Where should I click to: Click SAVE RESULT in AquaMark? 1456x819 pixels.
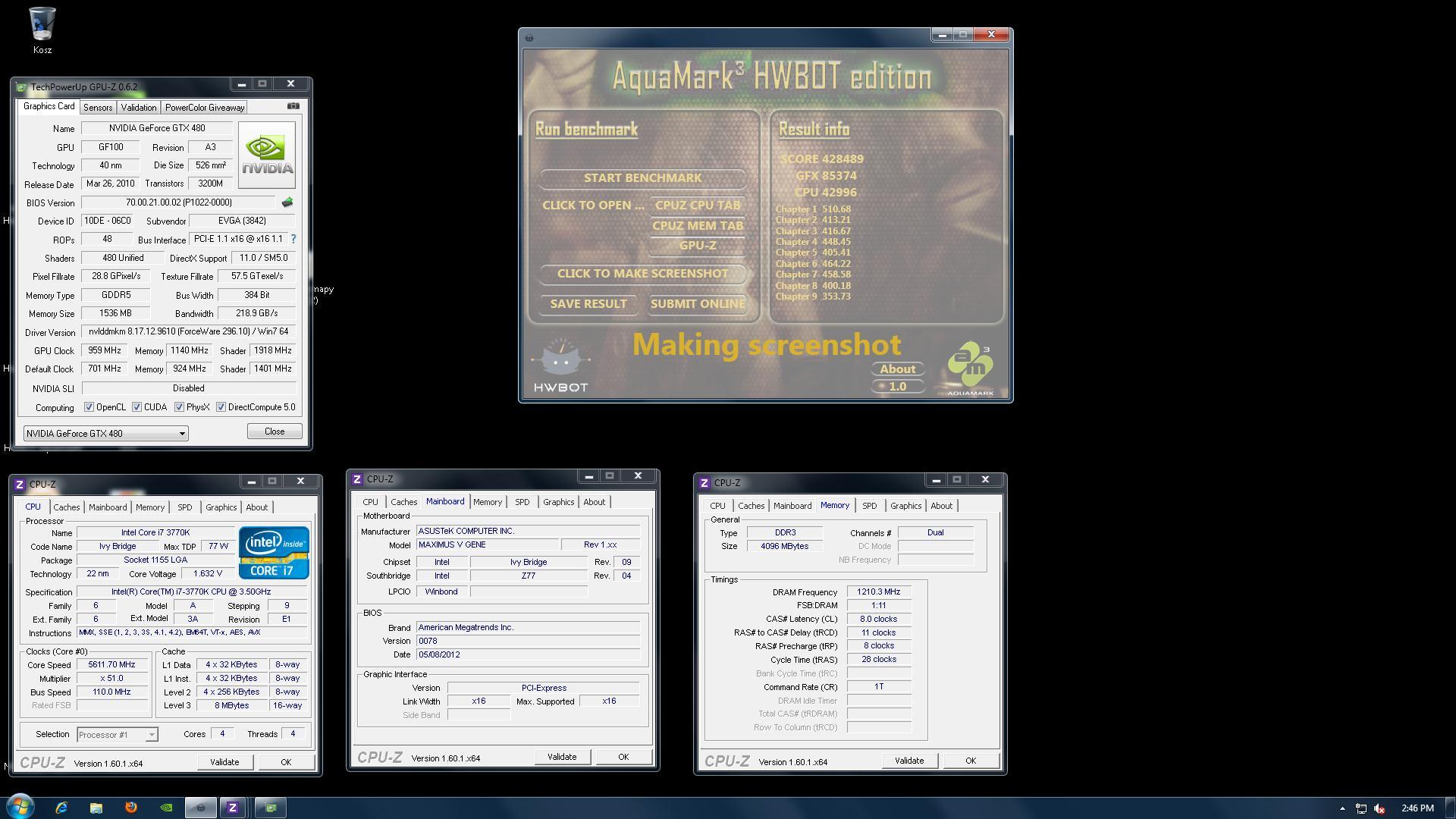(x=588, y=304)
